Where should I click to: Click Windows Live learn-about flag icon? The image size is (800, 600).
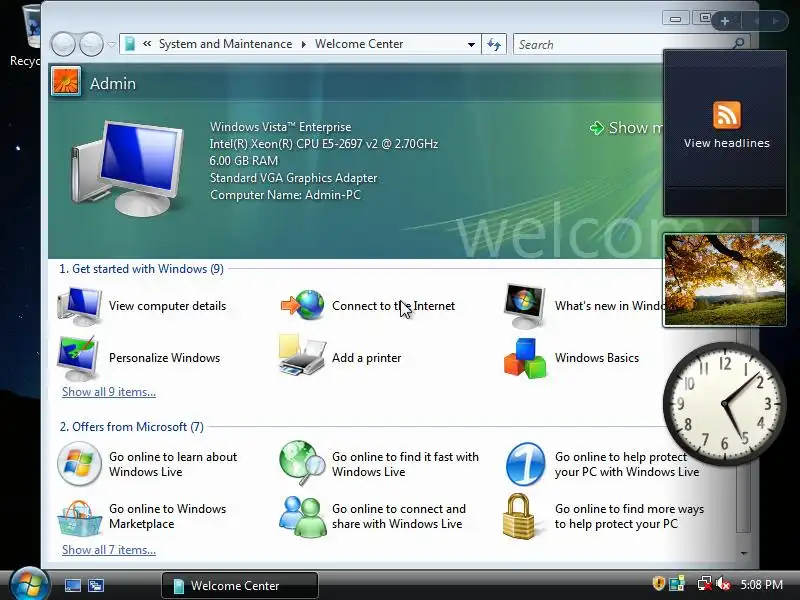79,464
